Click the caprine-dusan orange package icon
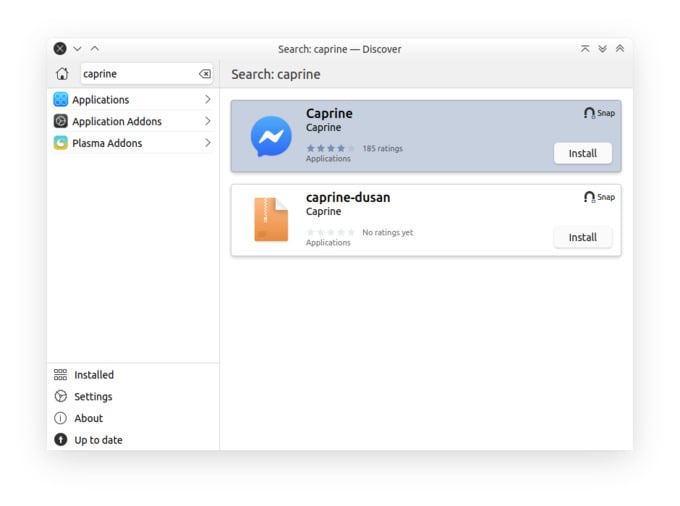The width and height of the screenshot is (680, 506). tap(271, 219)
